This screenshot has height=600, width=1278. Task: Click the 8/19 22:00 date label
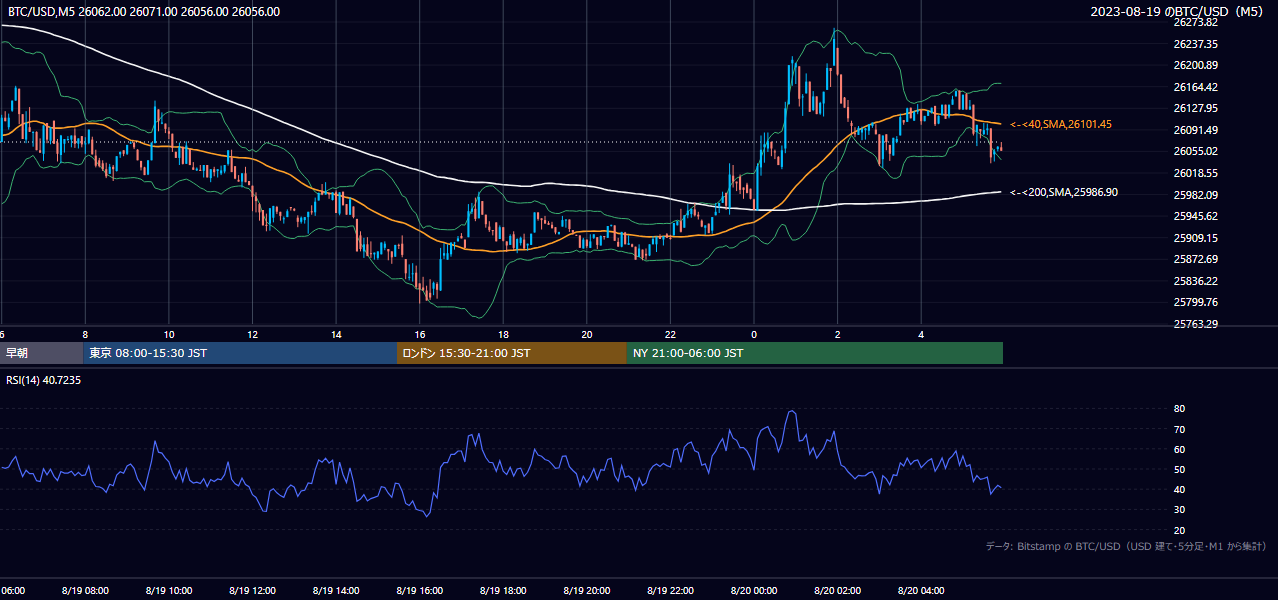pos(671,591)
